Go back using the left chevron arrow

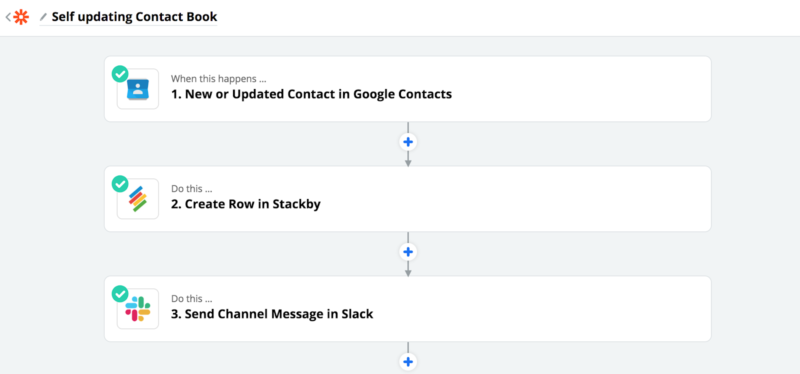click(8, 17)
